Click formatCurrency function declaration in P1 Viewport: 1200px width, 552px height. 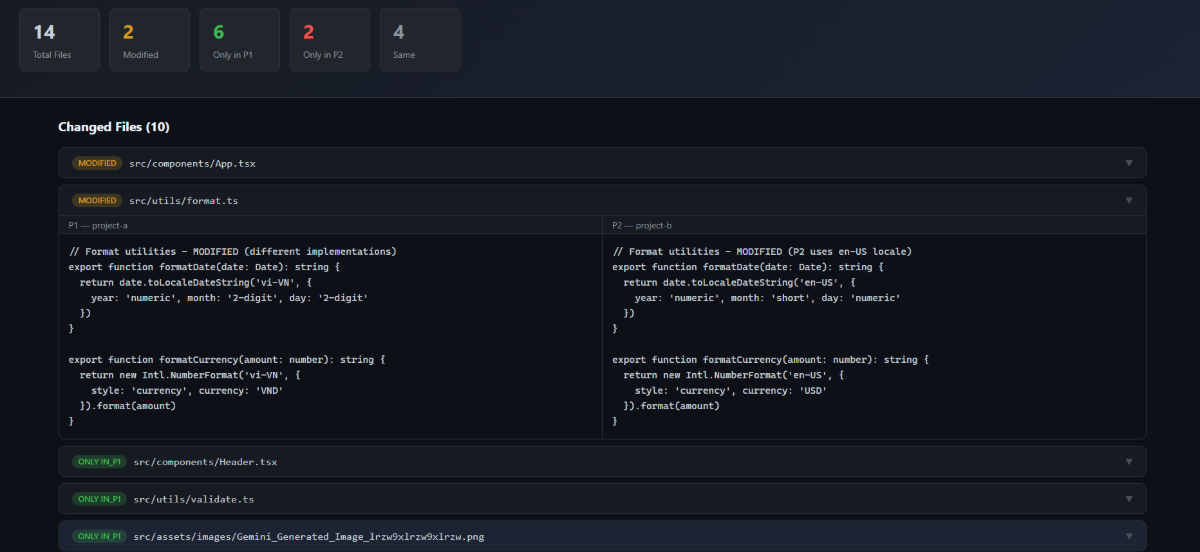pos(227,359)
